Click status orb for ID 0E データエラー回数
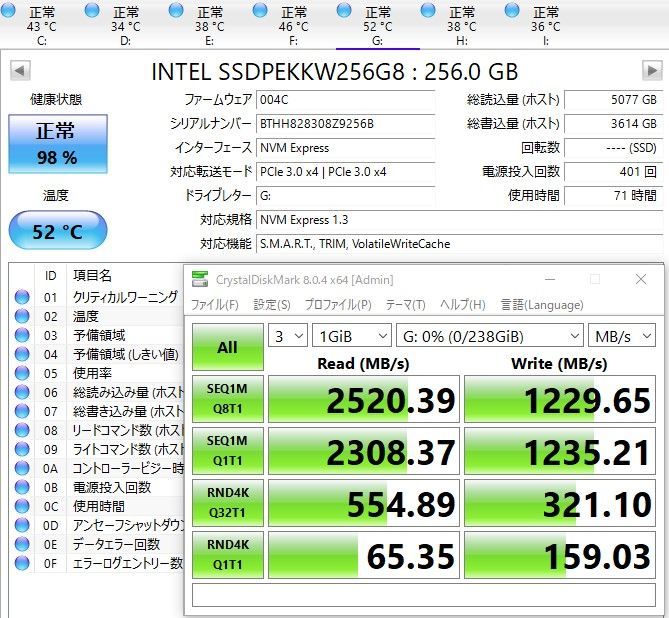 click(22, 544)
